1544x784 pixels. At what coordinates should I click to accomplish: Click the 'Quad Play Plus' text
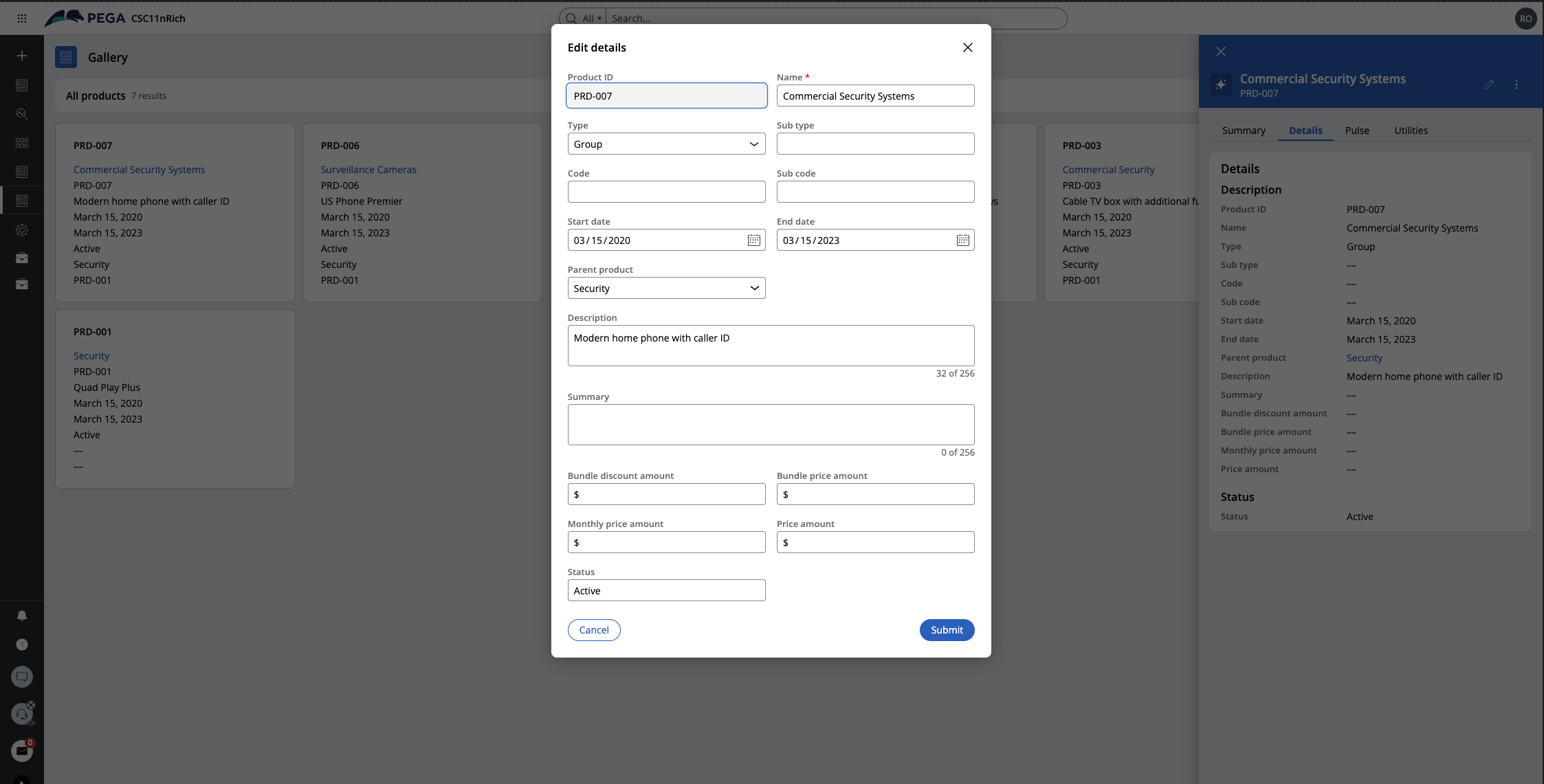click(x=107, y=388)
